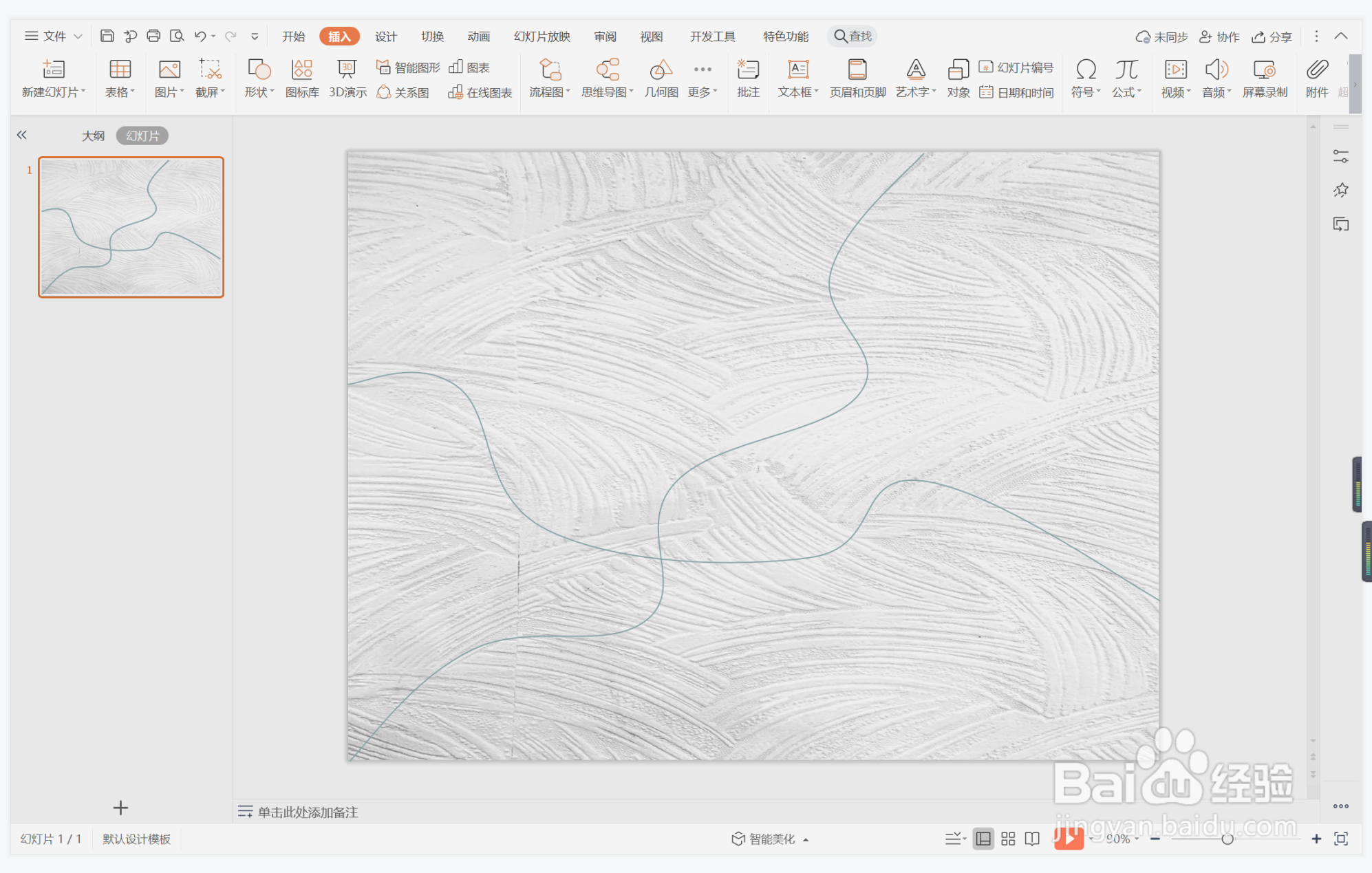
Task: Click the 未同步 sync button
Action: [x=1161, y=36]
